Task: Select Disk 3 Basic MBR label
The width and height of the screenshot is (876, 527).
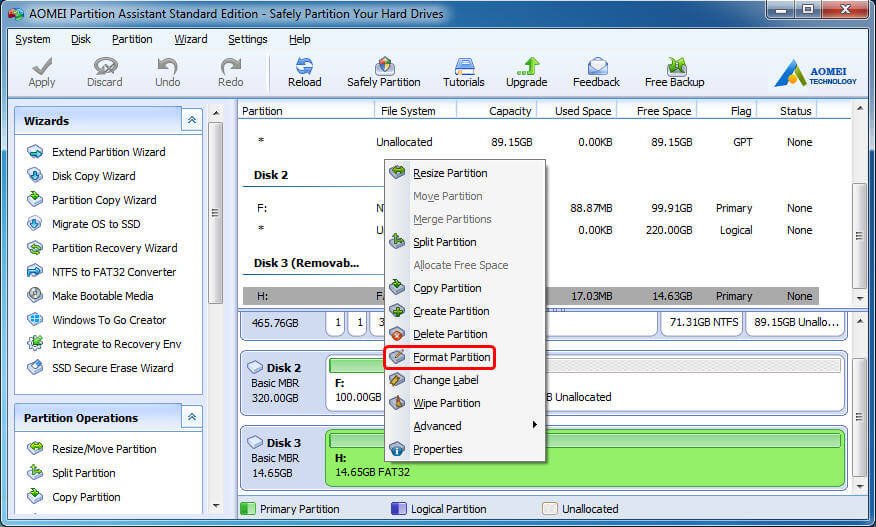Action: [x=282, y=458]
